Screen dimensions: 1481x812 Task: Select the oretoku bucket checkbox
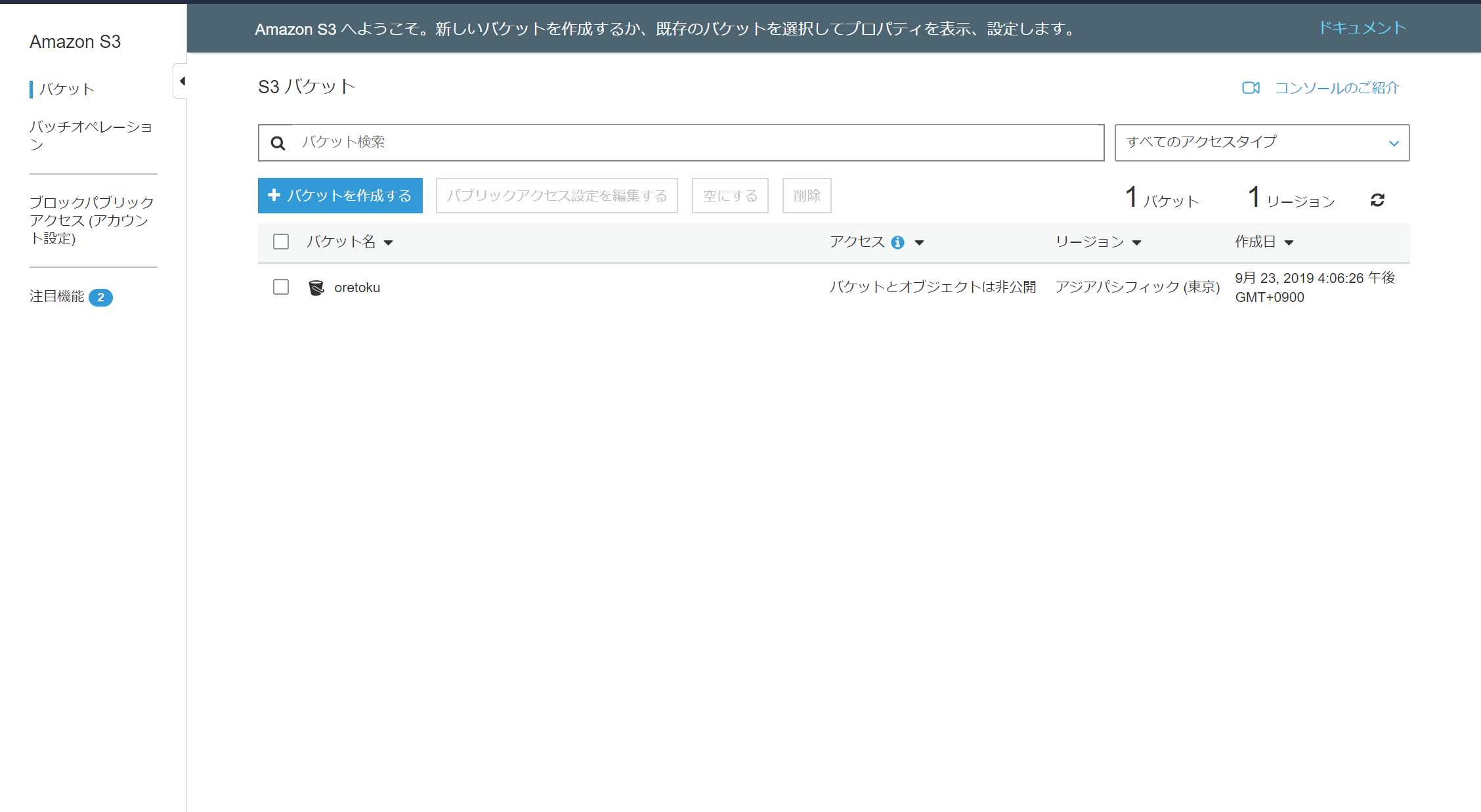pyautogui.click(x=281, y=287)
